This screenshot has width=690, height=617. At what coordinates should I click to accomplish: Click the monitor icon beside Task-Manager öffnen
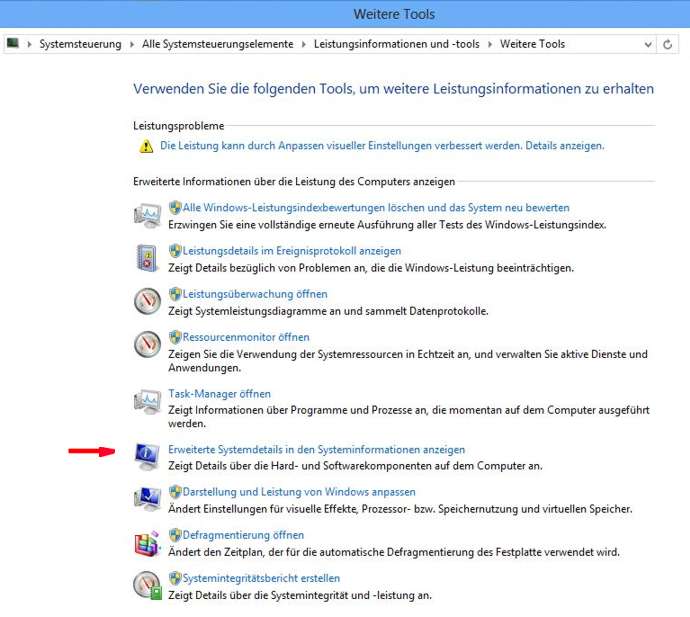coord(147,401)
